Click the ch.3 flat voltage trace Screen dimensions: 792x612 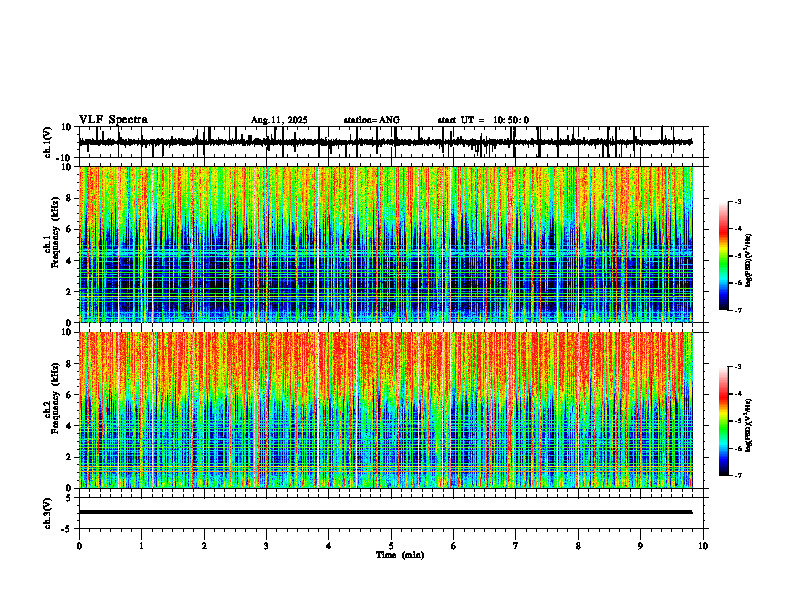tap(385, 512)
